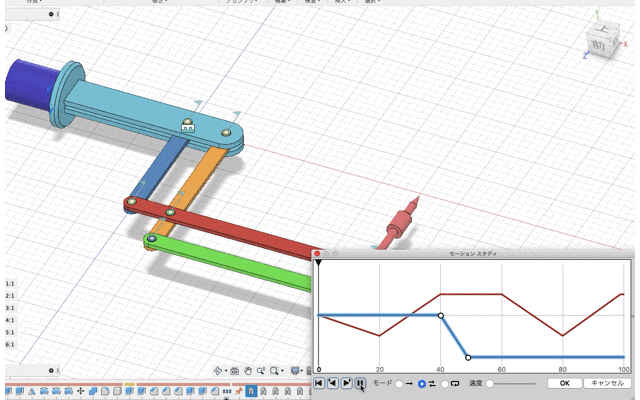
Task: Click the white joint glyph on the cyan arm
Action: (188, 129)
